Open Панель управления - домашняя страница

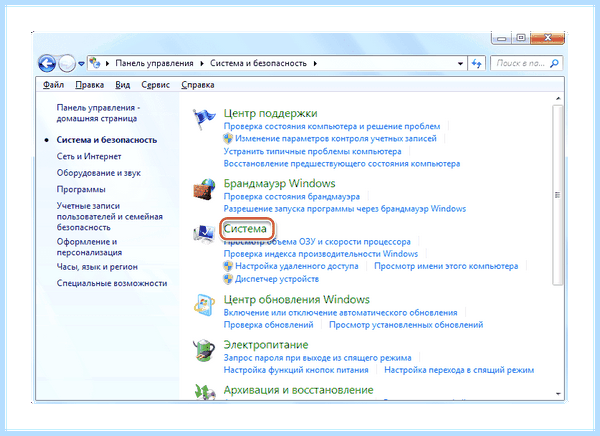coord(98,113)
